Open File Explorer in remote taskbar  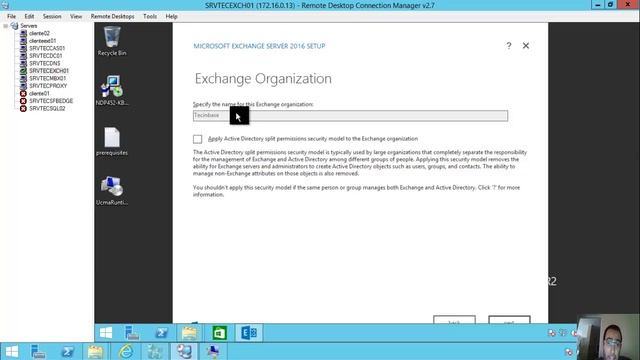[189, 333]
